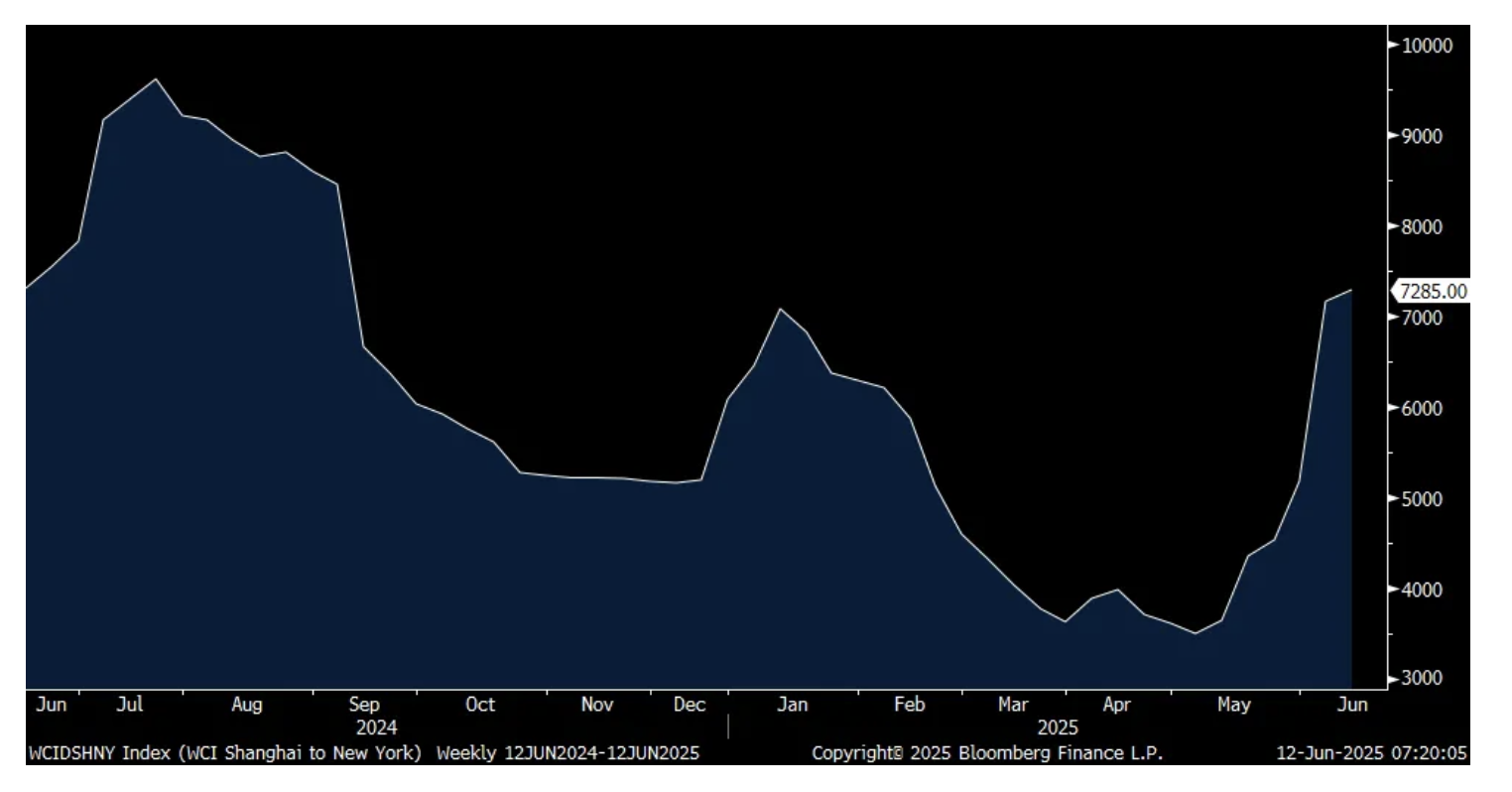Click the May month label on x-axis
Image resolution: width=1512 pixels, height=792 pixels.
(1233, 705)
